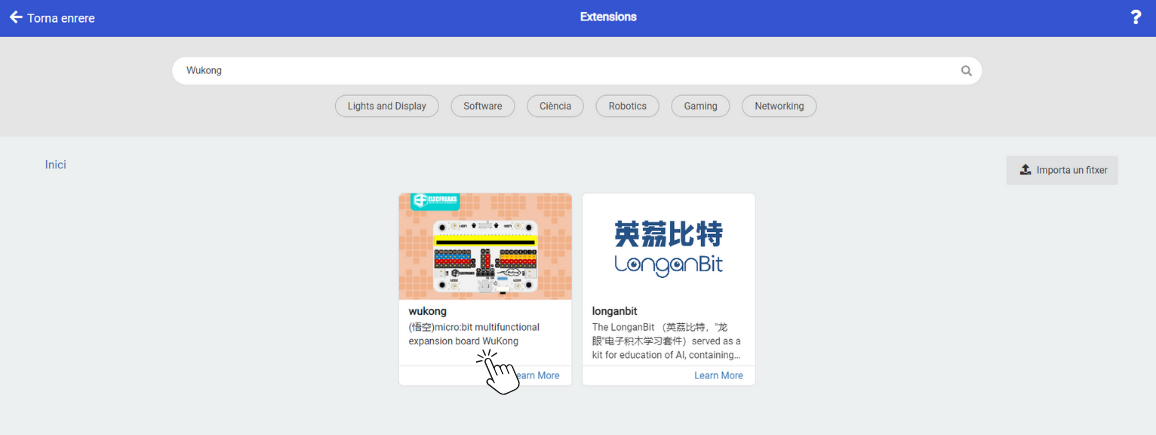The height and width of the screenshot is (435, 1156).
Task: Click the Torna enrere label
Action: click(61, 18)
